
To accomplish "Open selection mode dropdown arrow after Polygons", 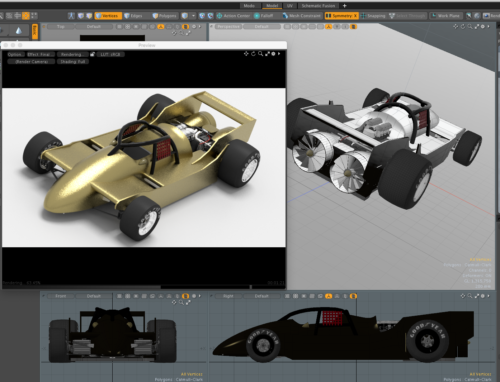I will coord(193,16).
